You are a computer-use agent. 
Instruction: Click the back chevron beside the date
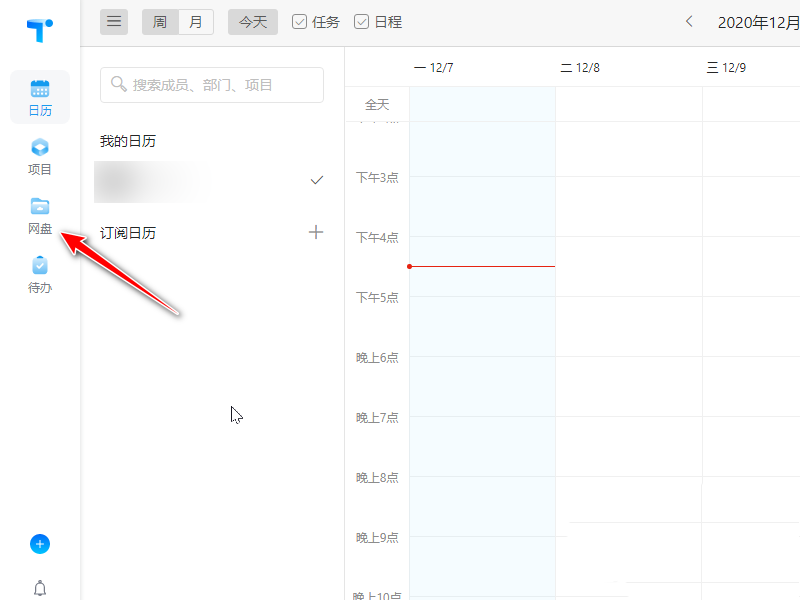(688, 20)
